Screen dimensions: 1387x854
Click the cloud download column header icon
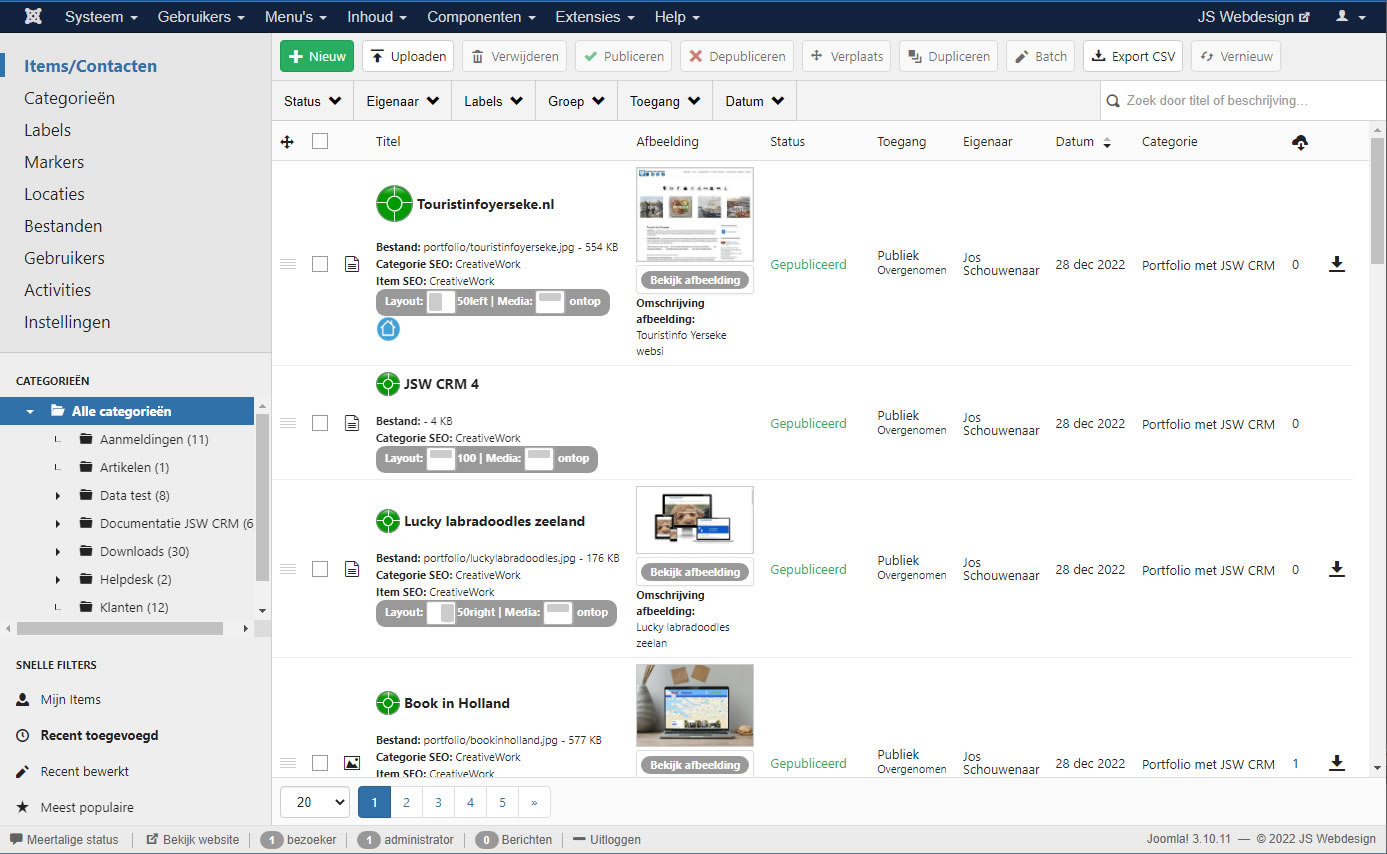tap(1300, 142)
